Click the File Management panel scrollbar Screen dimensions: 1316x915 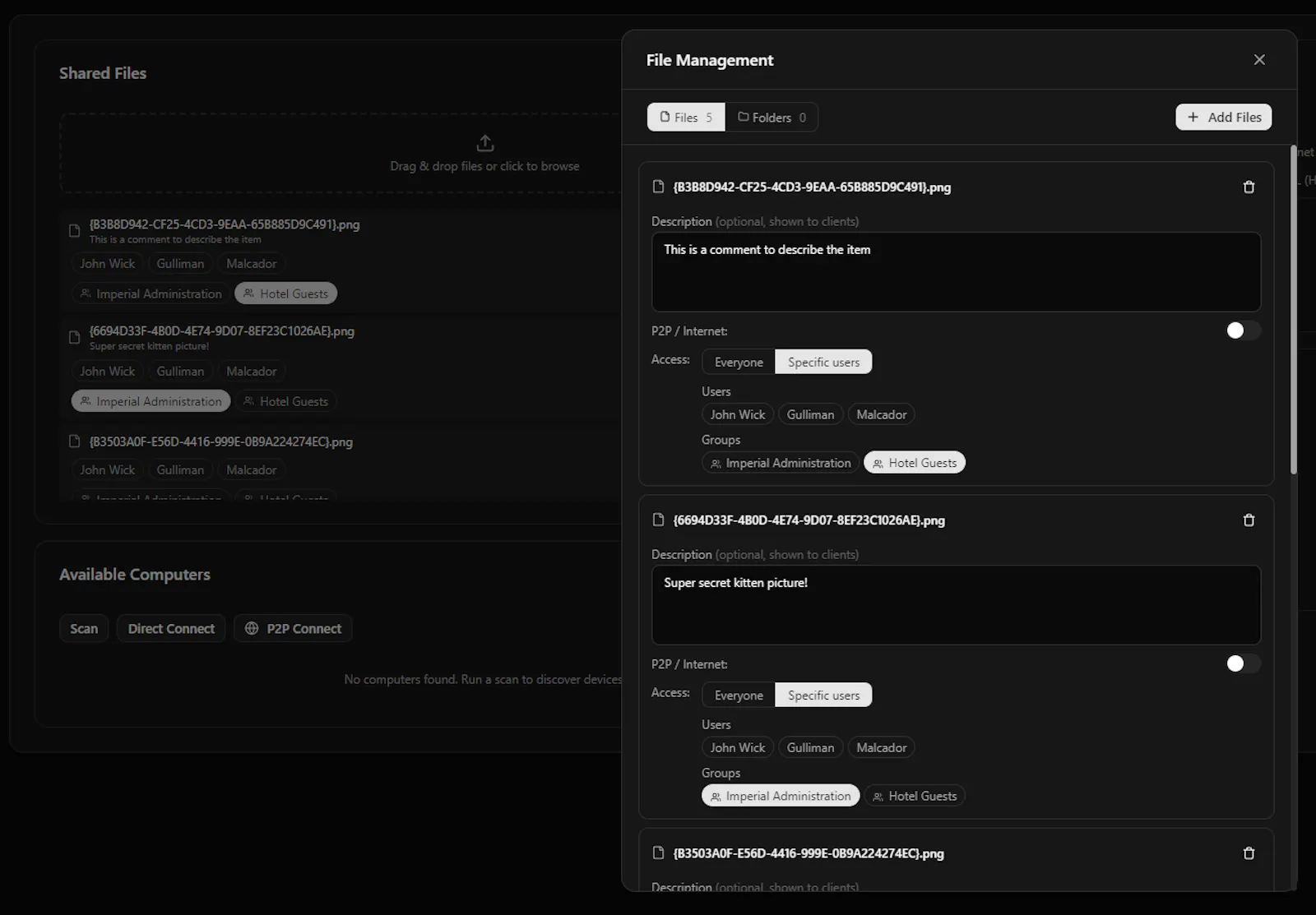1293,310
